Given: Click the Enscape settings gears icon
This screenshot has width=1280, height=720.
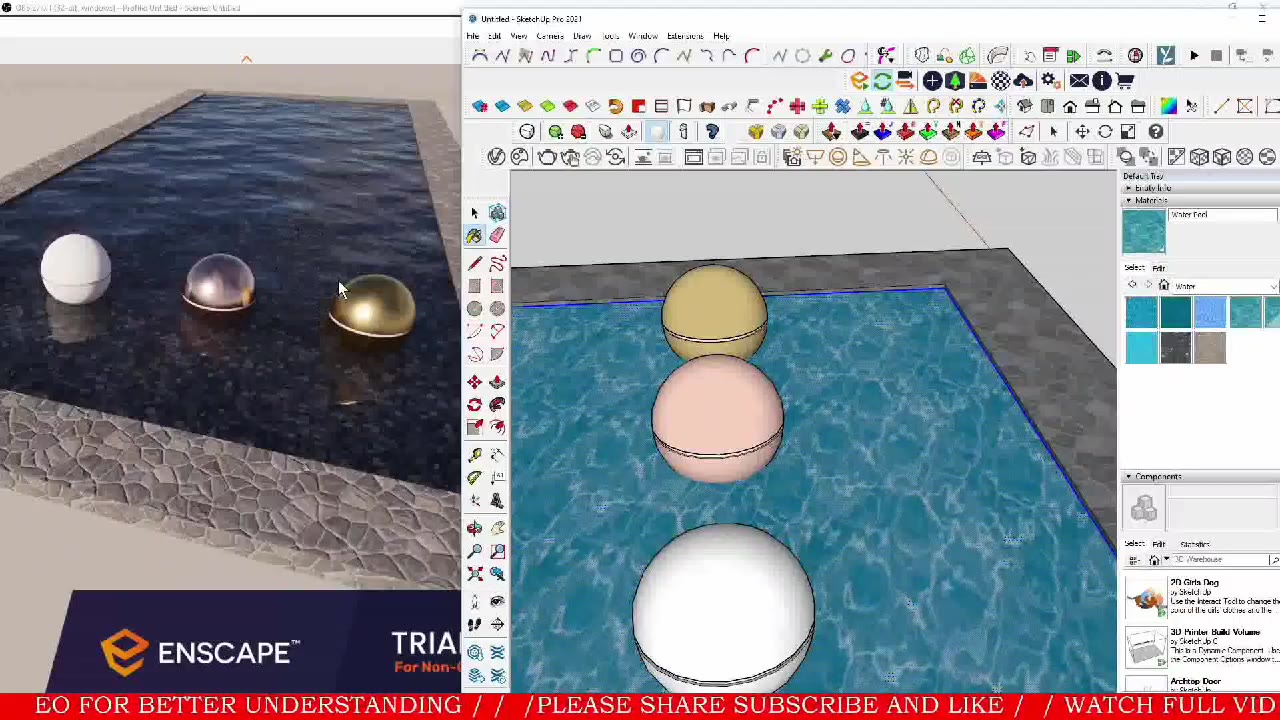Looking at the screenshot, I should coord(1049,81).
